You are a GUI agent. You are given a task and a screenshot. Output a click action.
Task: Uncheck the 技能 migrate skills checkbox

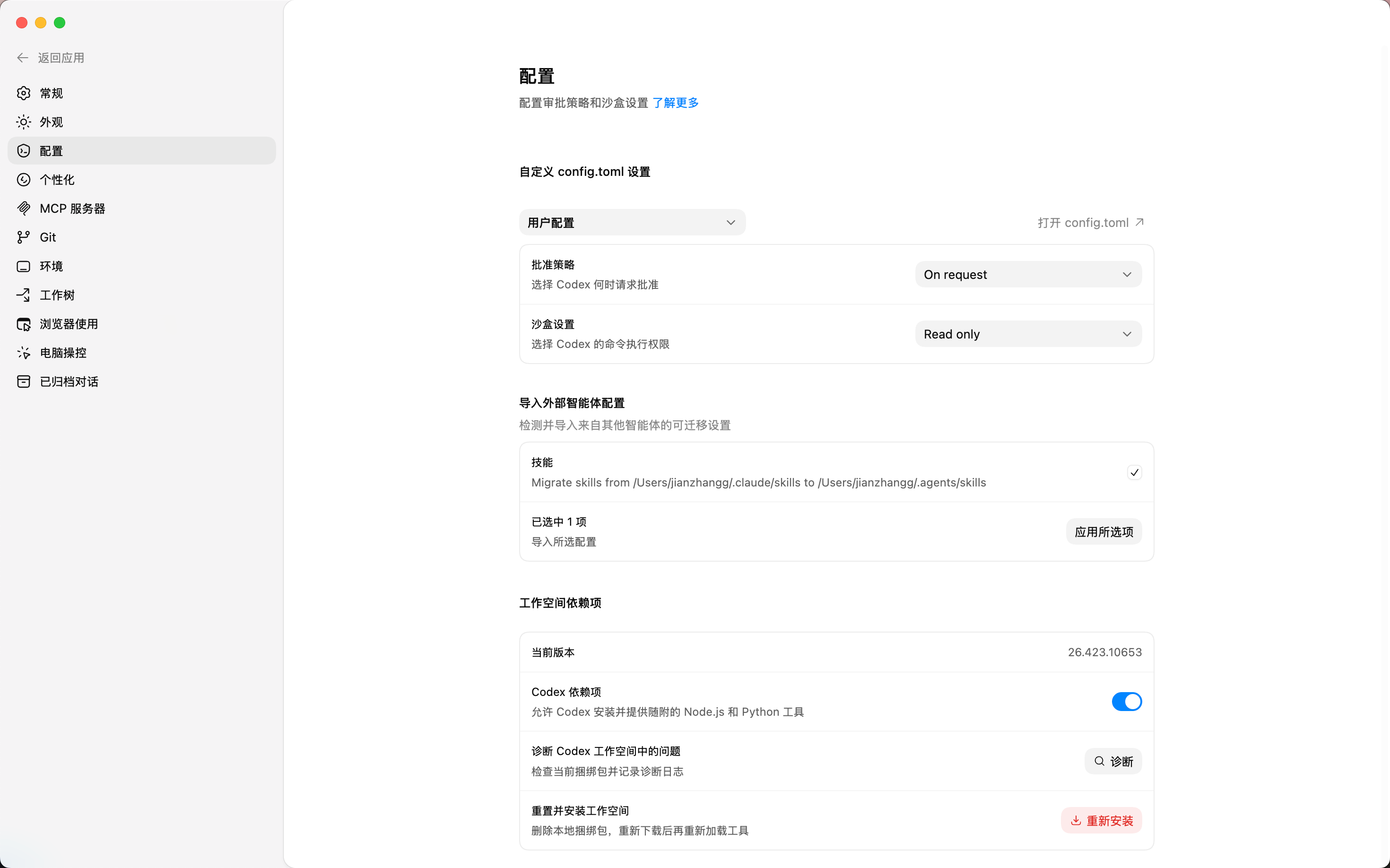[x=1134, y=472]
